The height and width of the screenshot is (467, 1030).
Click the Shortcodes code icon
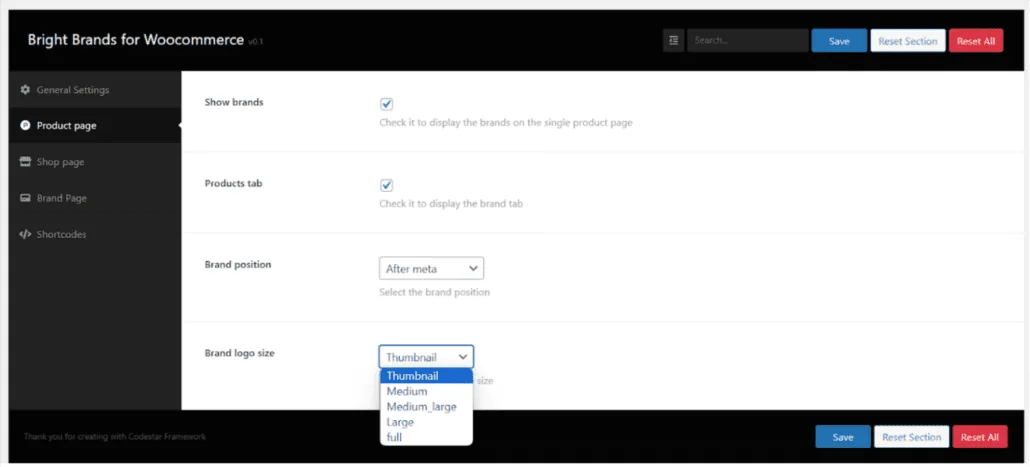point(25,234)
